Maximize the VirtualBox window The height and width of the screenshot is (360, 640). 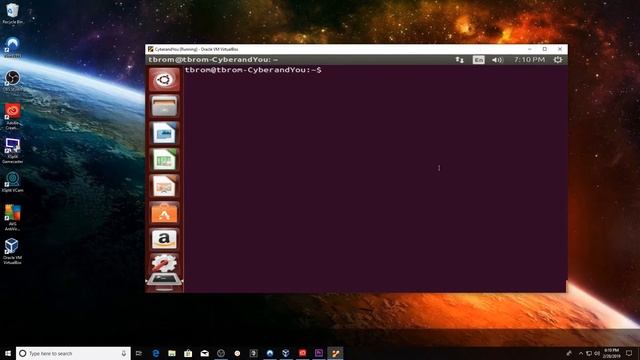(x=544, y=49)
